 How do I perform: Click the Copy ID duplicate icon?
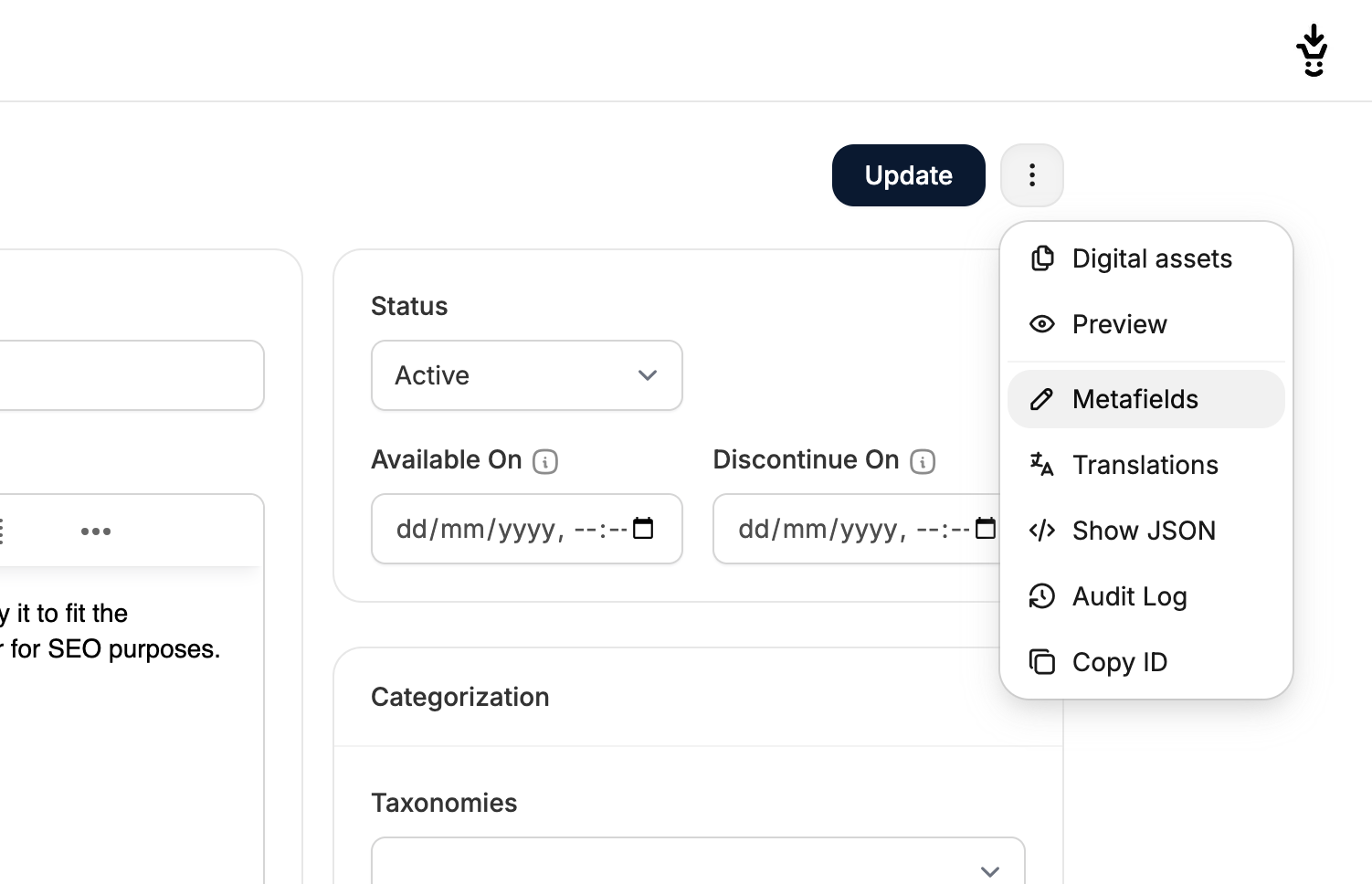(1042, 661)
